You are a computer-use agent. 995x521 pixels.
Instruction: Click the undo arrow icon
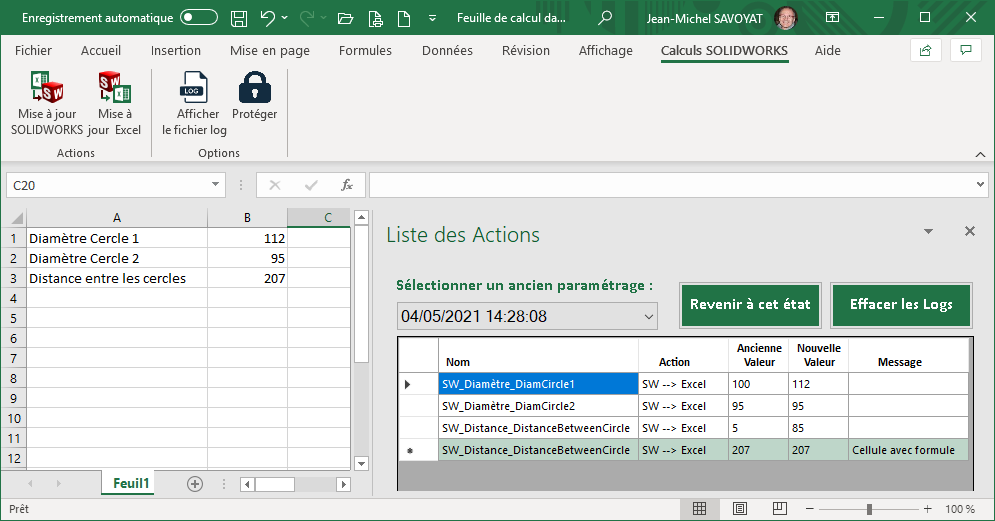point(267,18)
